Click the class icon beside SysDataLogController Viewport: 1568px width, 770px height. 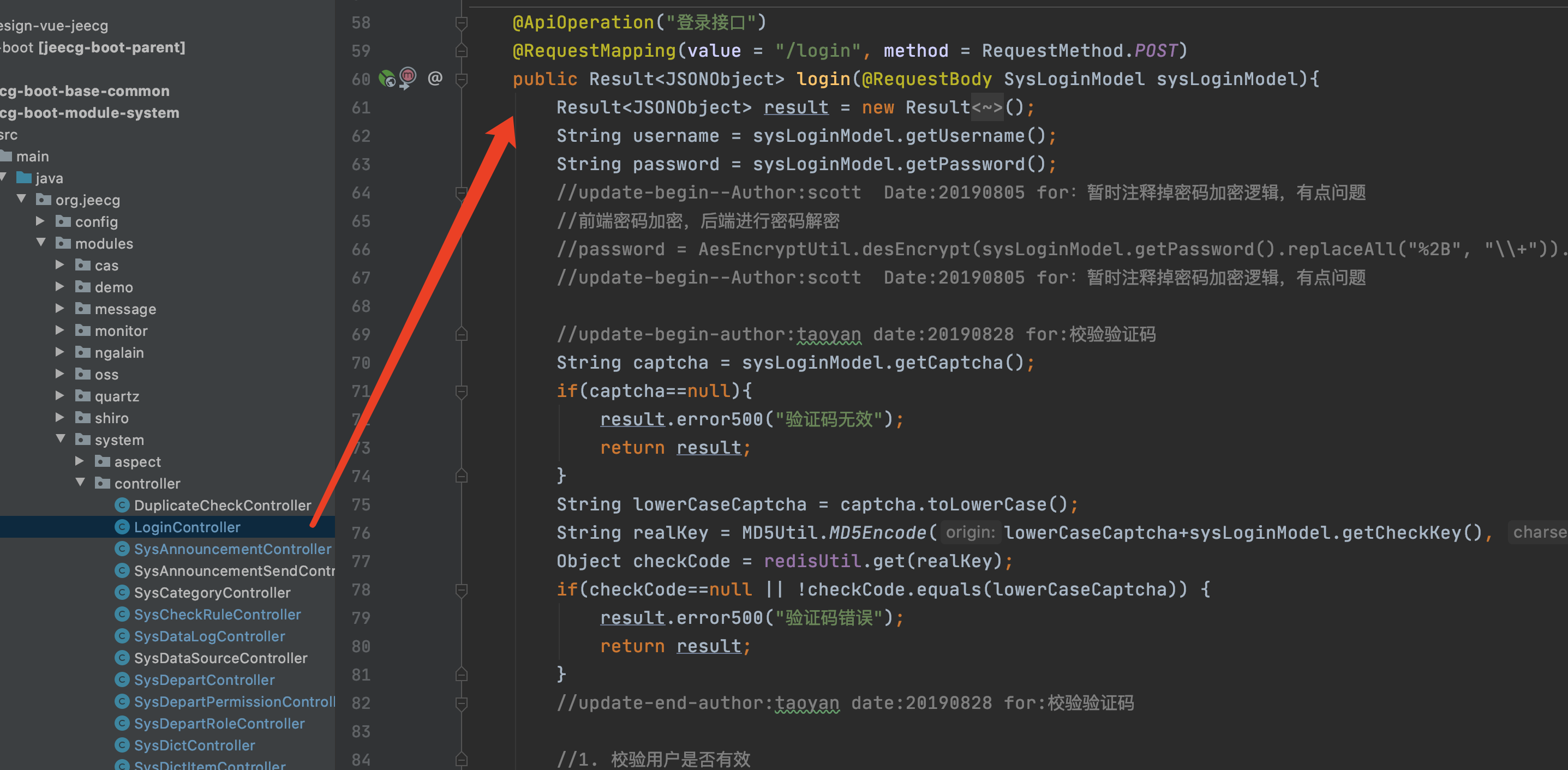click(x=122, y=636)
